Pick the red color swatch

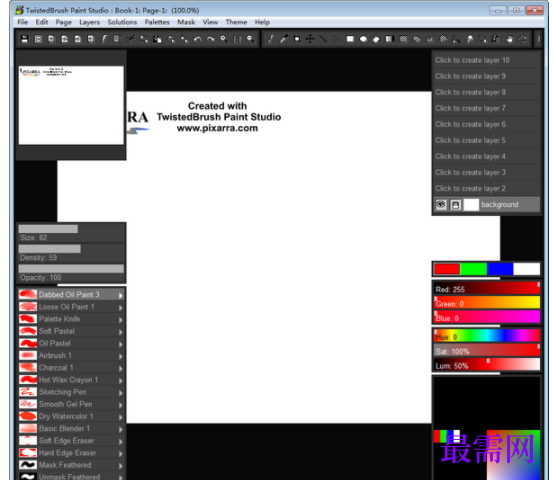click(447, 269)
